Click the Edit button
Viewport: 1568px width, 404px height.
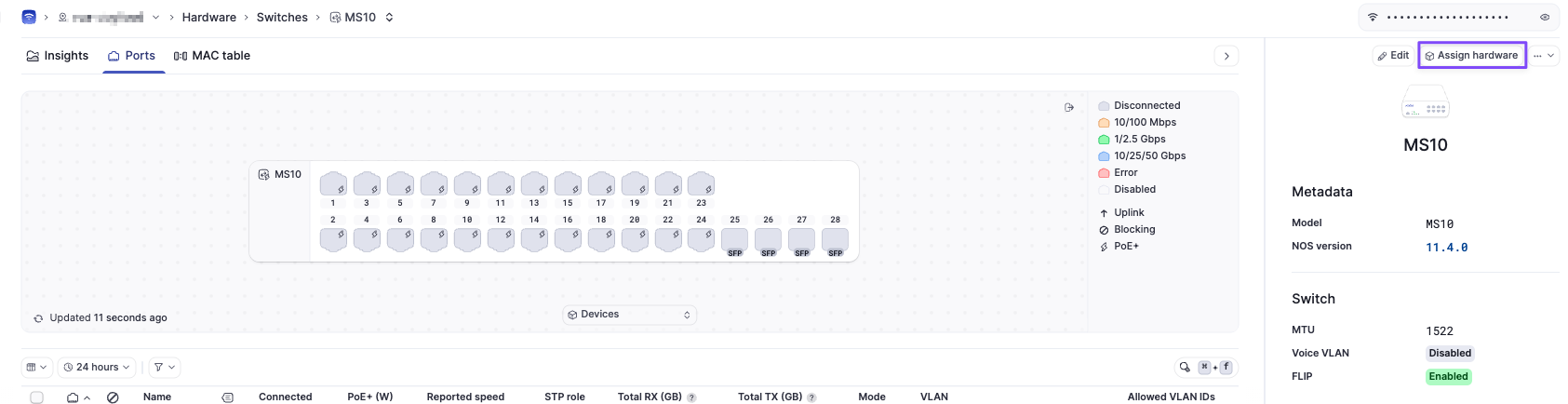coord(1393,56)
